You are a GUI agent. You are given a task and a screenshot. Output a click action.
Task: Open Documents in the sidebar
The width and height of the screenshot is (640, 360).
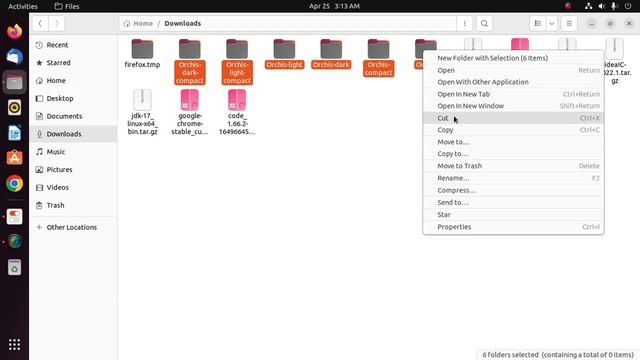coord(73,116)
